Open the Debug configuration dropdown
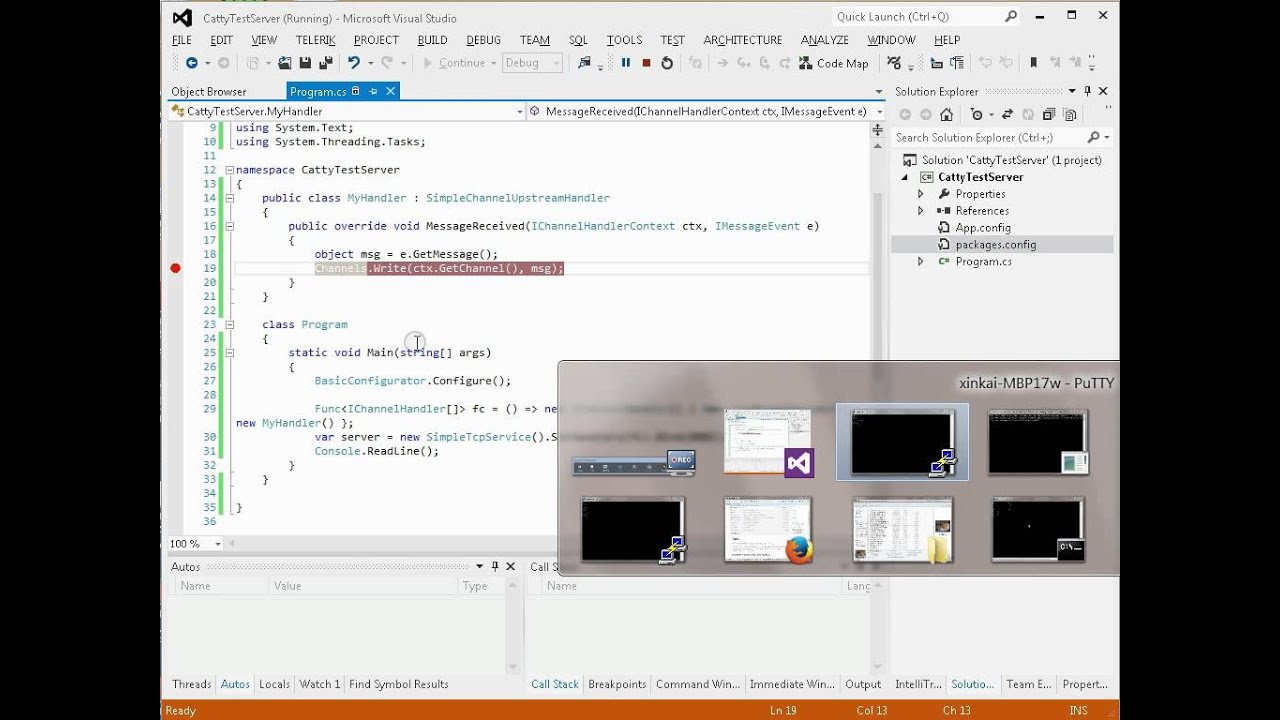 pos(531,63)
